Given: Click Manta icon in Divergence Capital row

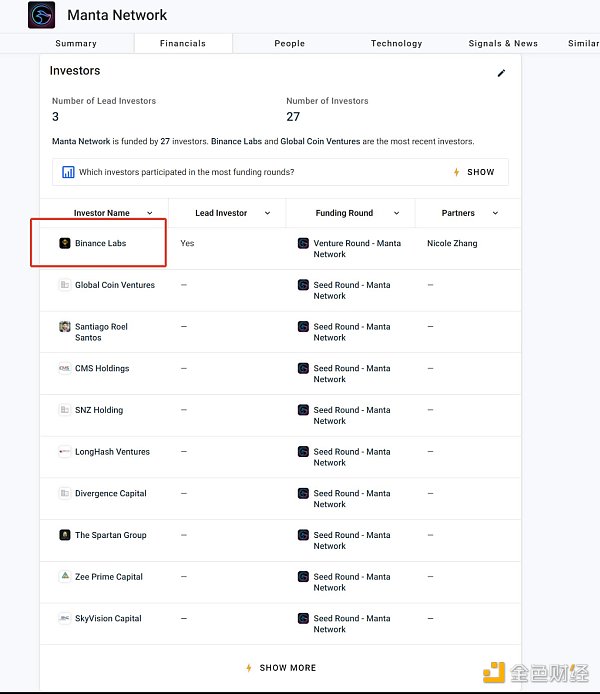Looking at the screenshot, I should tap(303, 493).
